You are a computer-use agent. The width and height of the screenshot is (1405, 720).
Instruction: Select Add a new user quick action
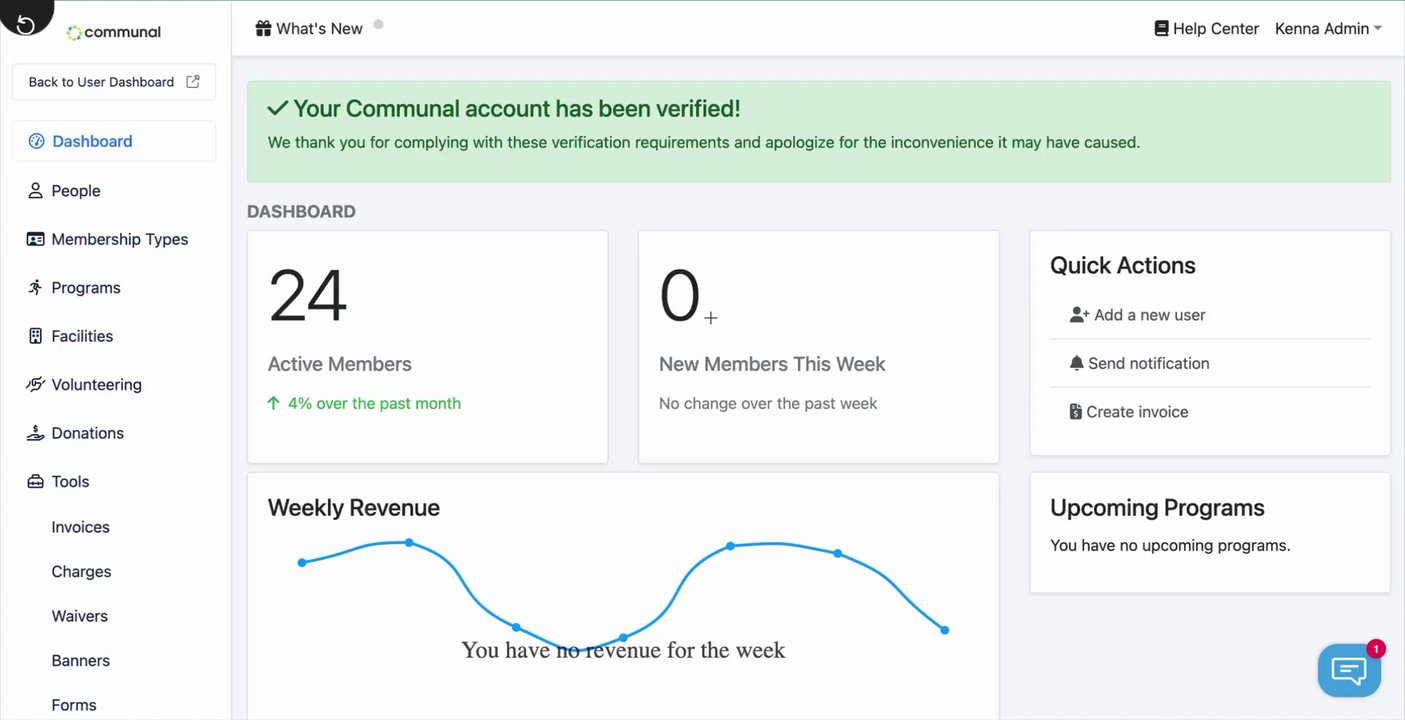(1149, 315)
